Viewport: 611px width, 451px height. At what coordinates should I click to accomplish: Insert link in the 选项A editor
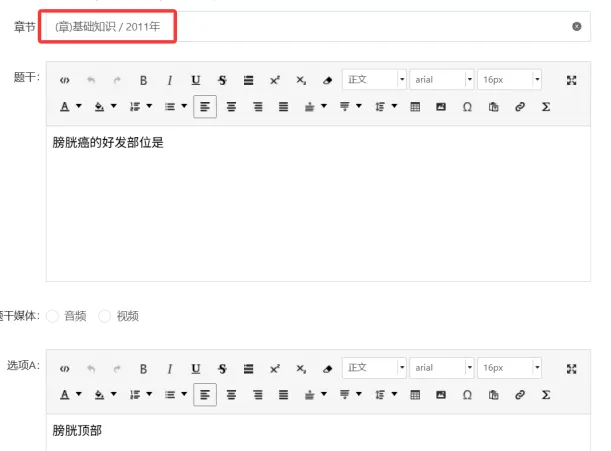[x=520, y=394]
